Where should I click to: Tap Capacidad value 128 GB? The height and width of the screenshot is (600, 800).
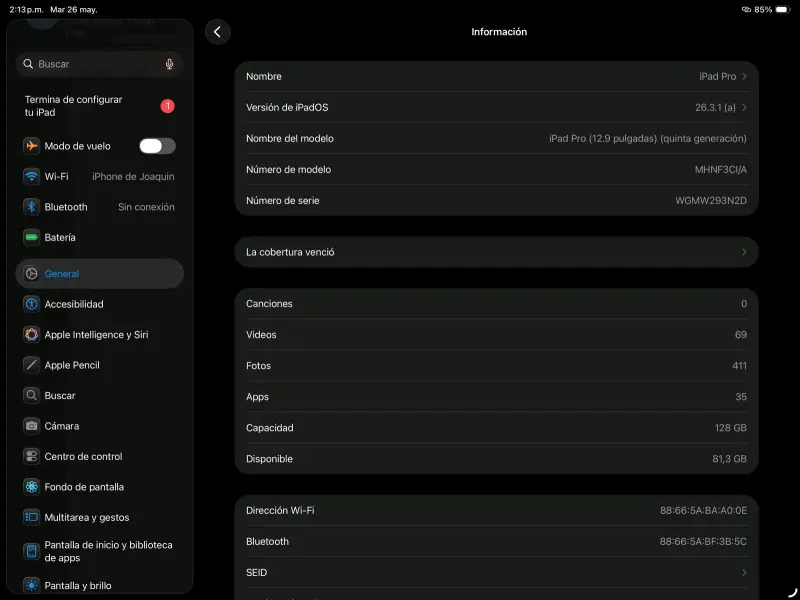pos(731,428)
